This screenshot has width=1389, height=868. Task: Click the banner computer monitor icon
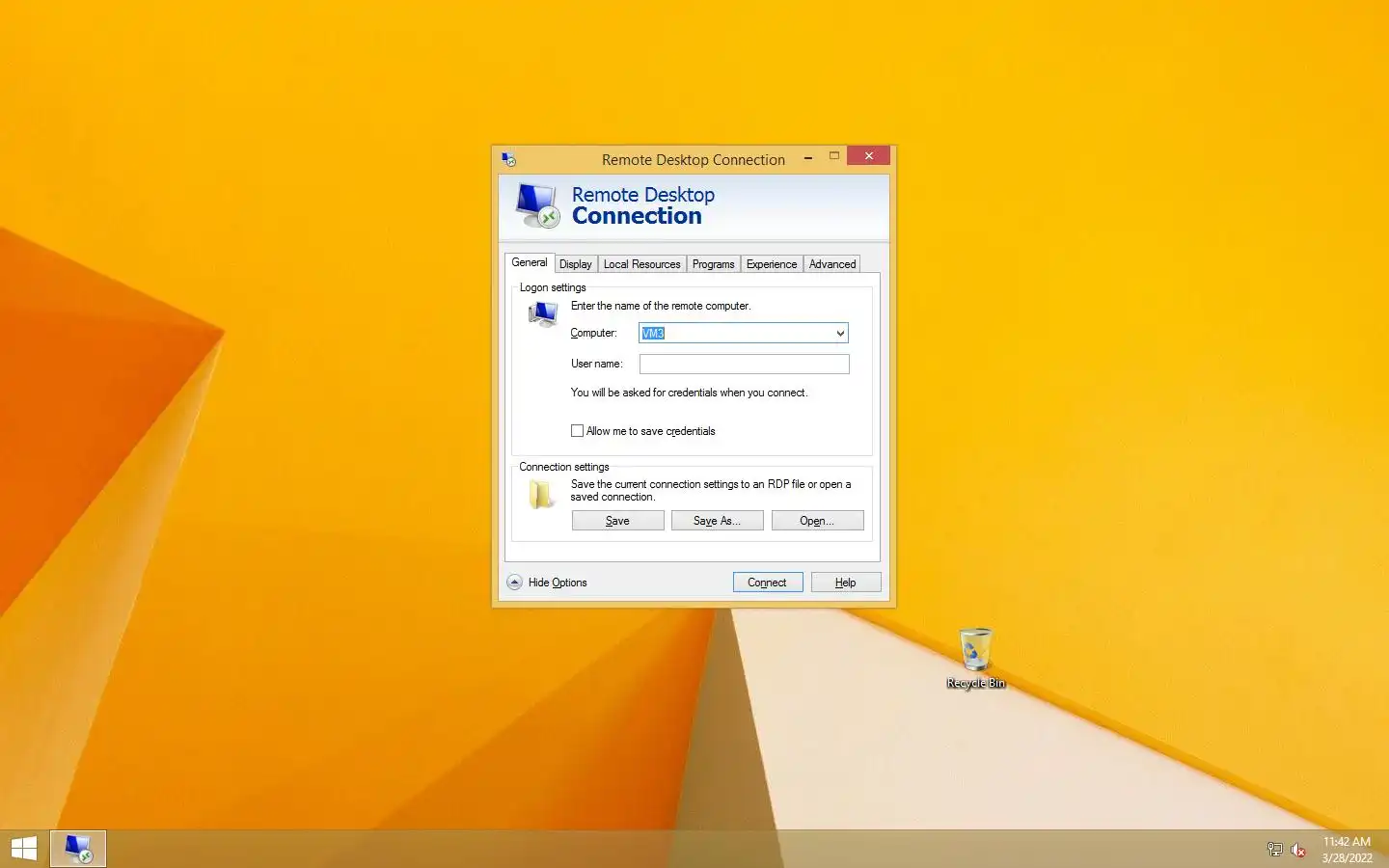tap(537, 204)
